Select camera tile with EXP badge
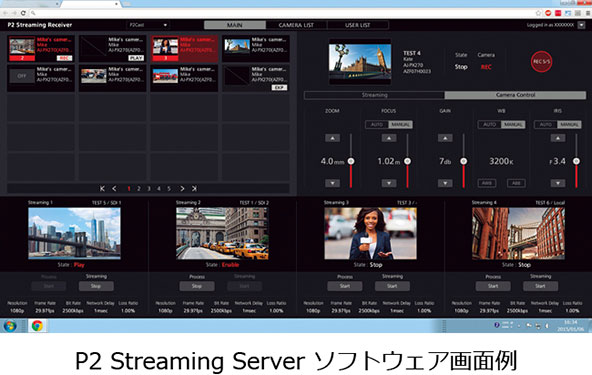 click(x=256, y=78)
